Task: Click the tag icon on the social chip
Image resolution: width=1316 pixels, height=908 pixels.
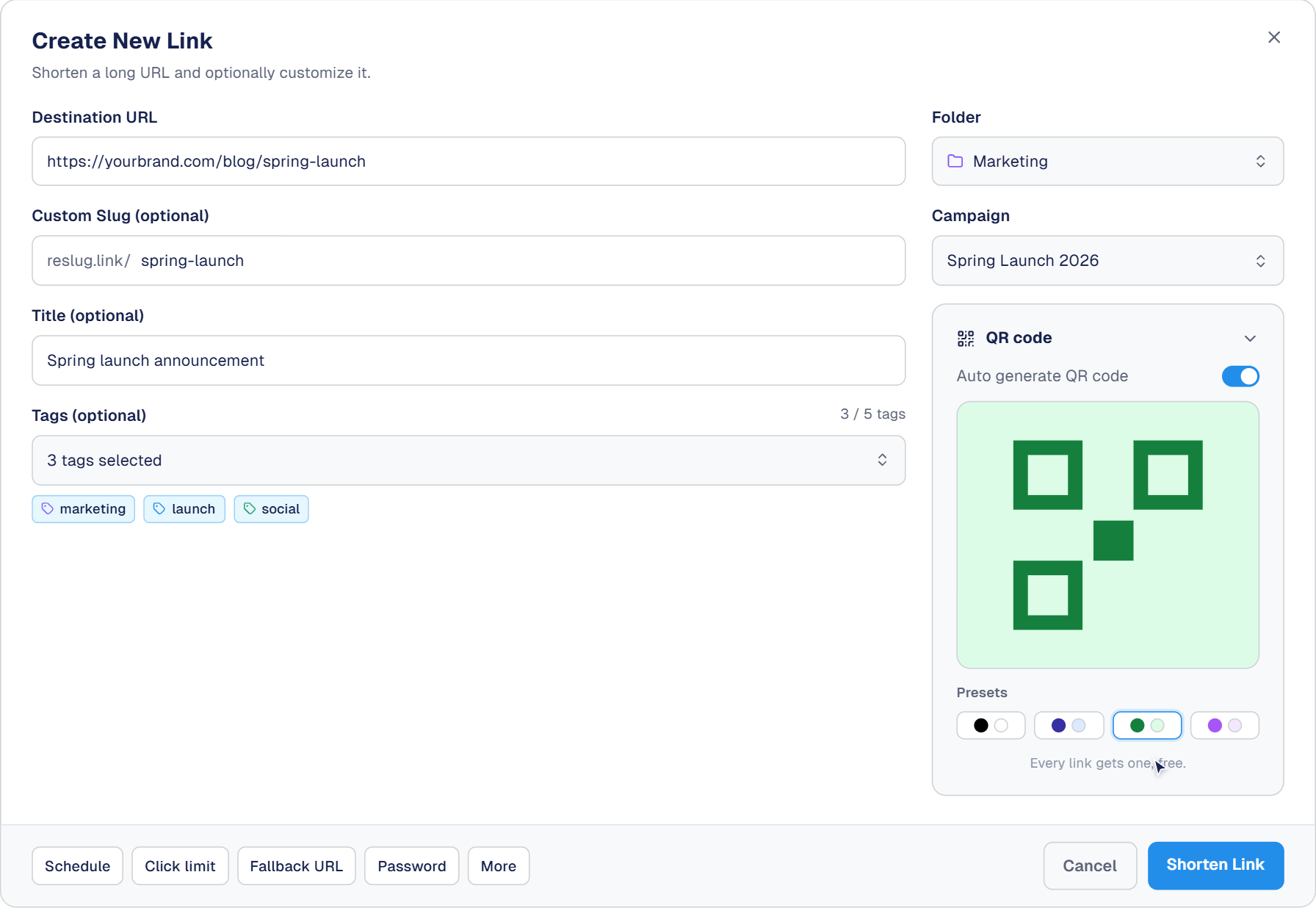Action: [250, 508]
